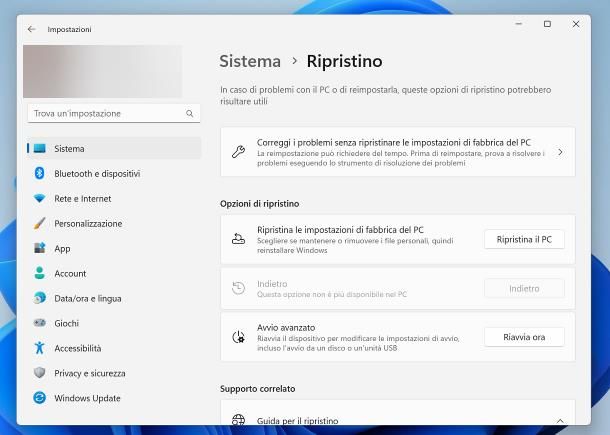610x435 pixels.
Task: Focus the Trova un'impostazione search field
Action: click(114, 113)
